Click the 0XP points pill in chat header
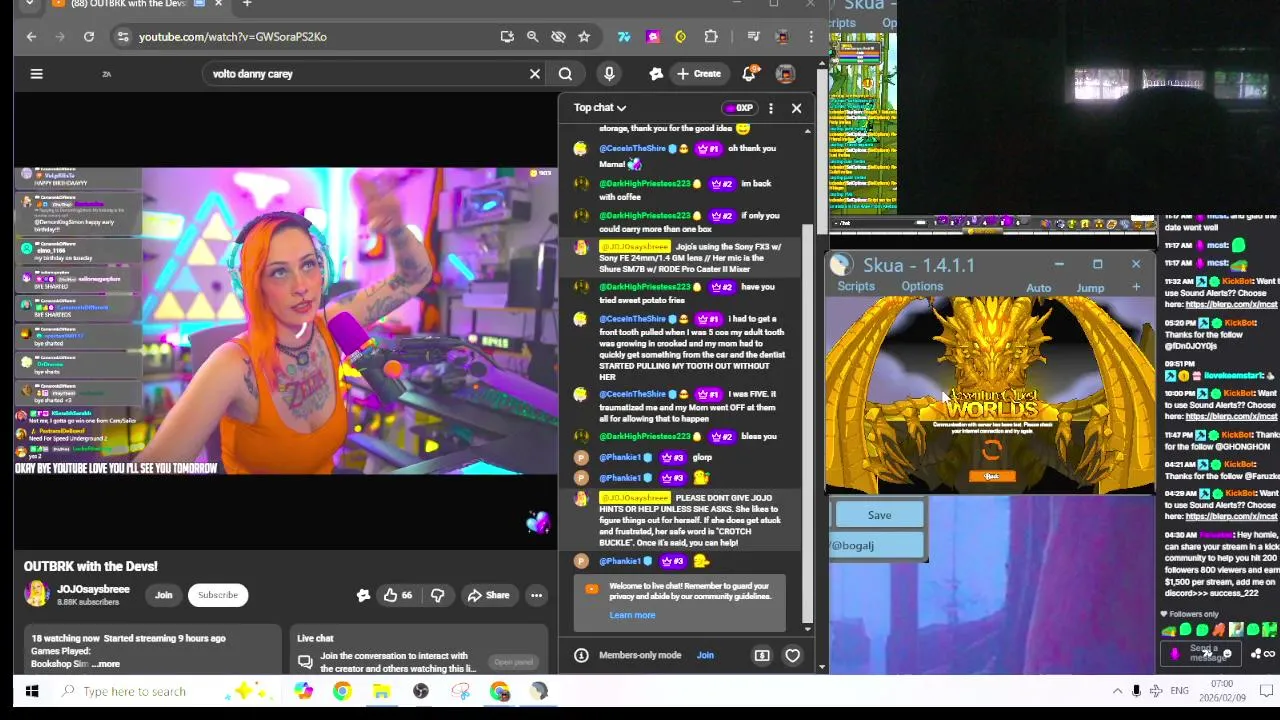1280x720 pixels. 740,108
